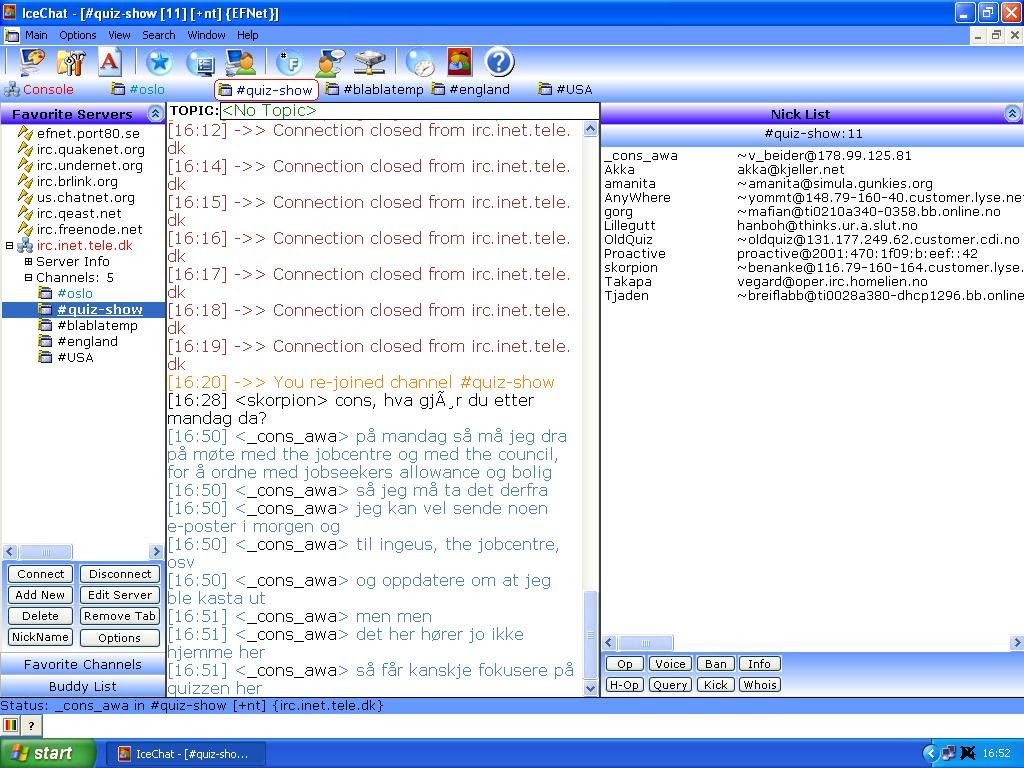Click the Kick button
This screenshot has height=768, width=1024.
(716, 685)
